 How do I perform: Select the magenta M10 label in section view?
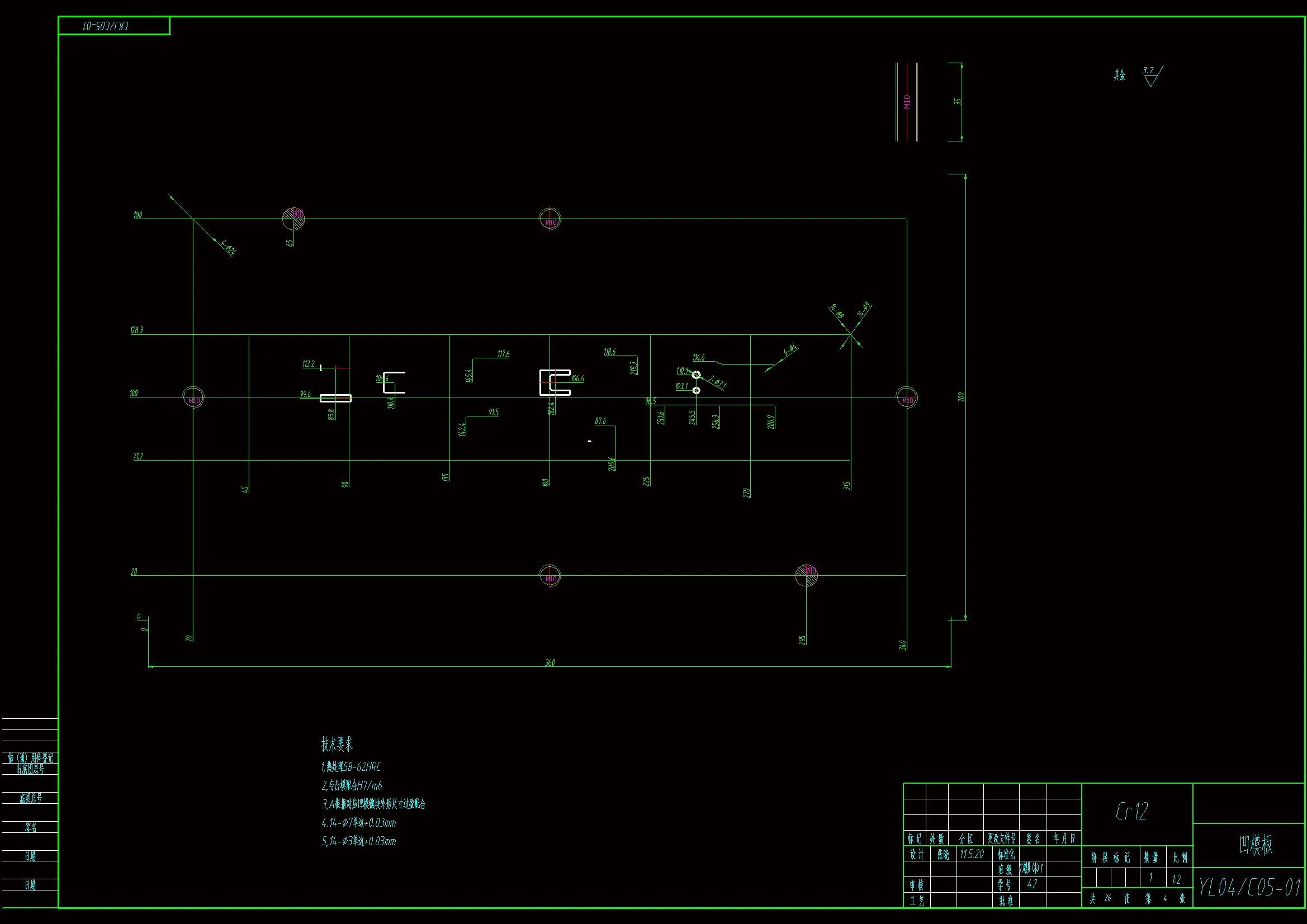pos(907,102)
